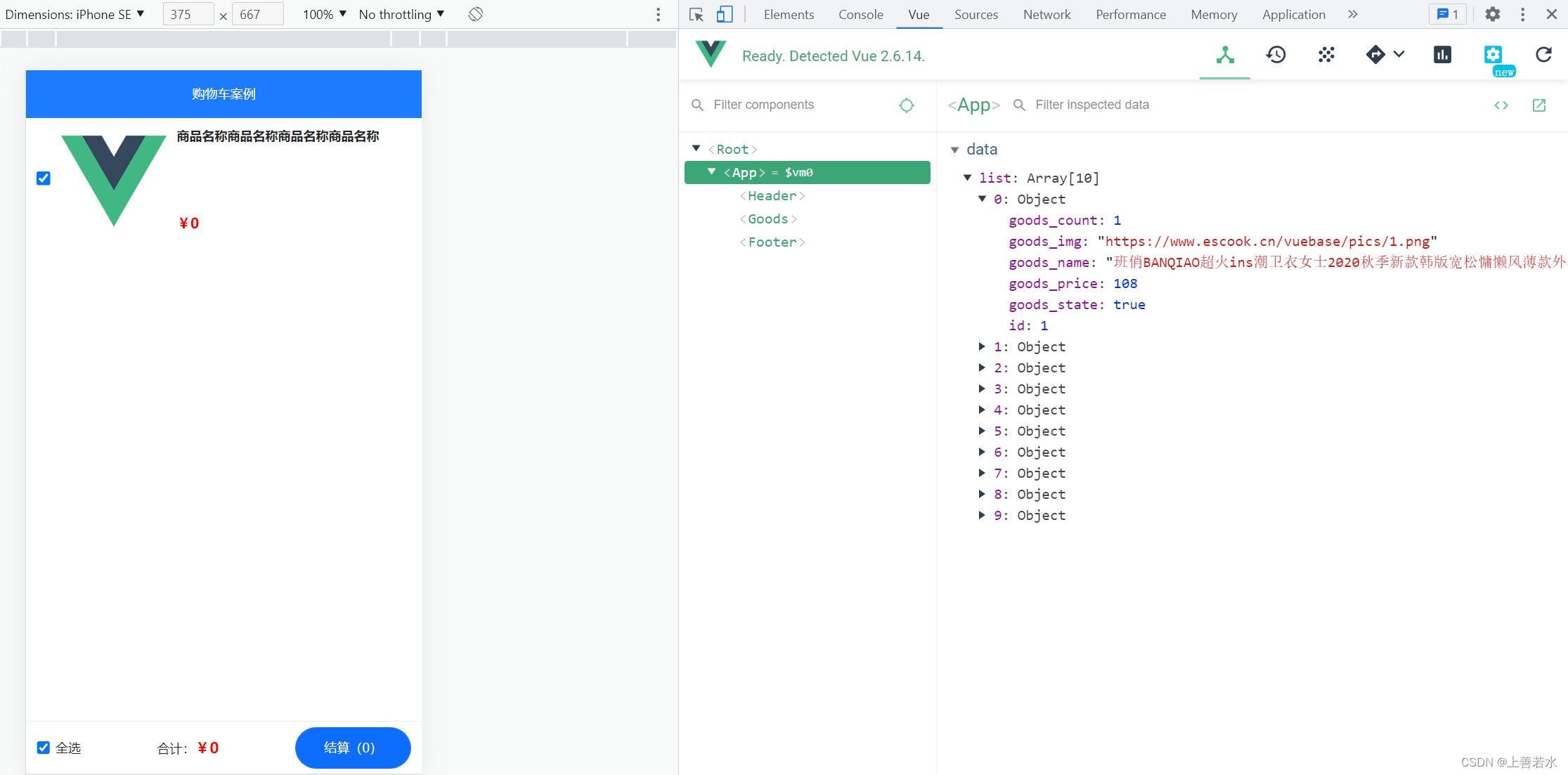The image size is (1568, 775).
Task: Collapse the Root tree node
Action: [696, 148]
